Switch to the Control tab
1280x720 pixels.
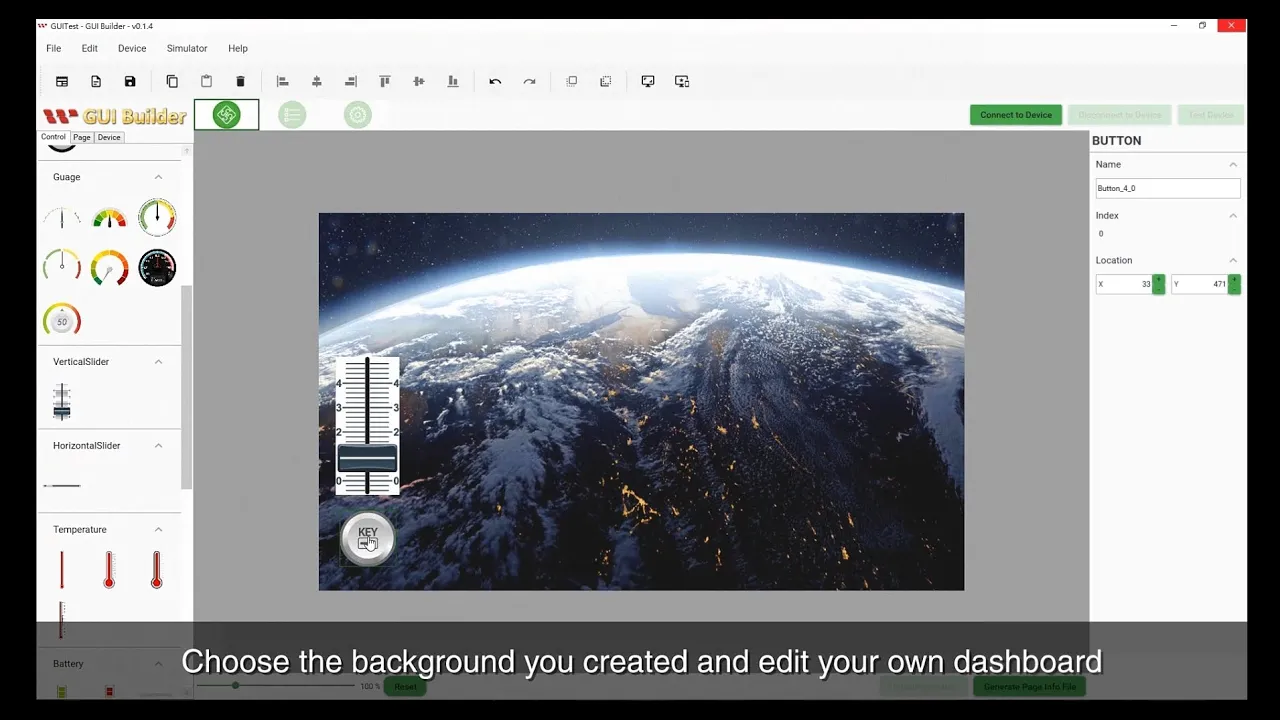pyautogui.click(x=53, y=137)
